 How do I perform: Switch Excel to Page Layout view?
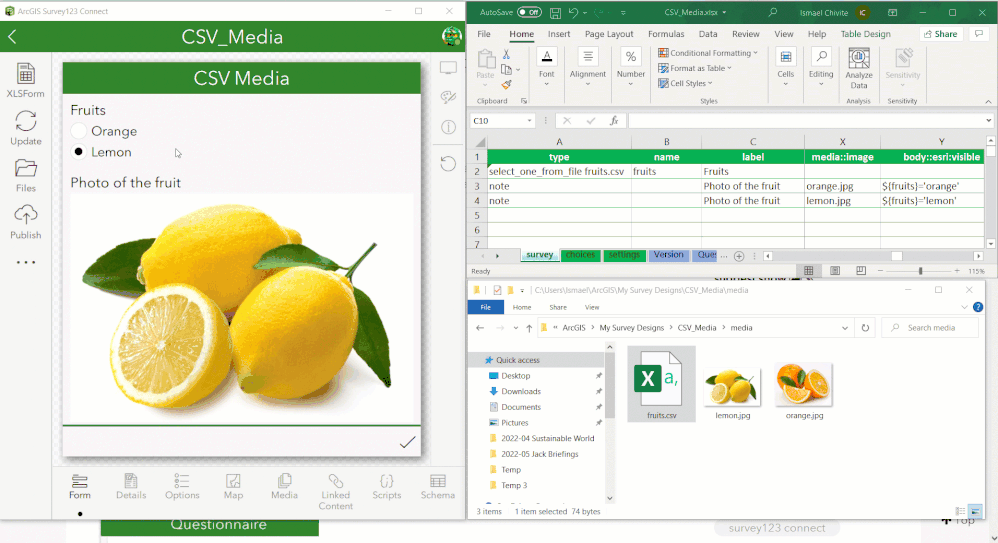[x=835, y=271]
